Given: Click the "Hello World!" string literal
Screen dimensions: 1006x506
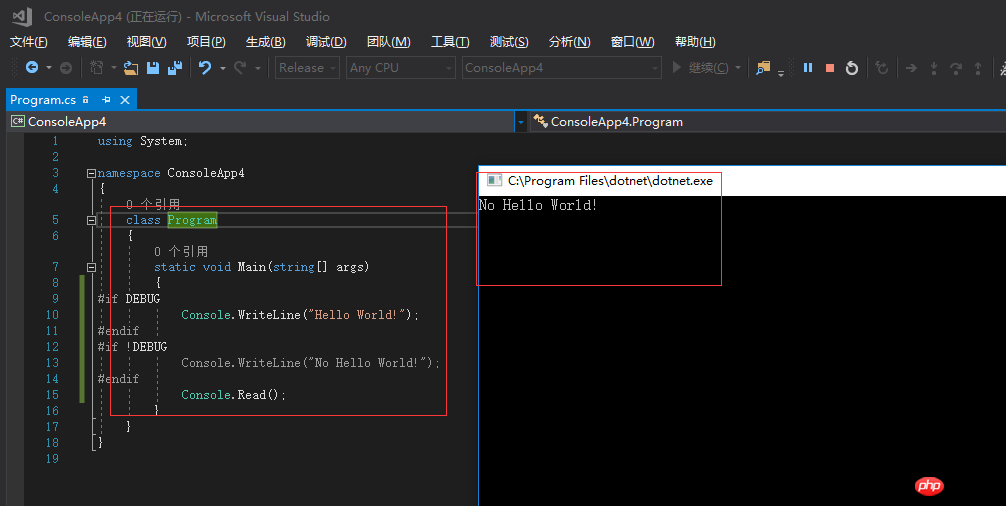Looking at the screenshot, I should point(357,315).
